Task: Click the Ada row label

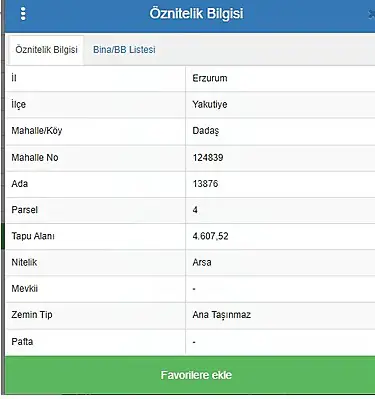Action: tap(20, 184)
